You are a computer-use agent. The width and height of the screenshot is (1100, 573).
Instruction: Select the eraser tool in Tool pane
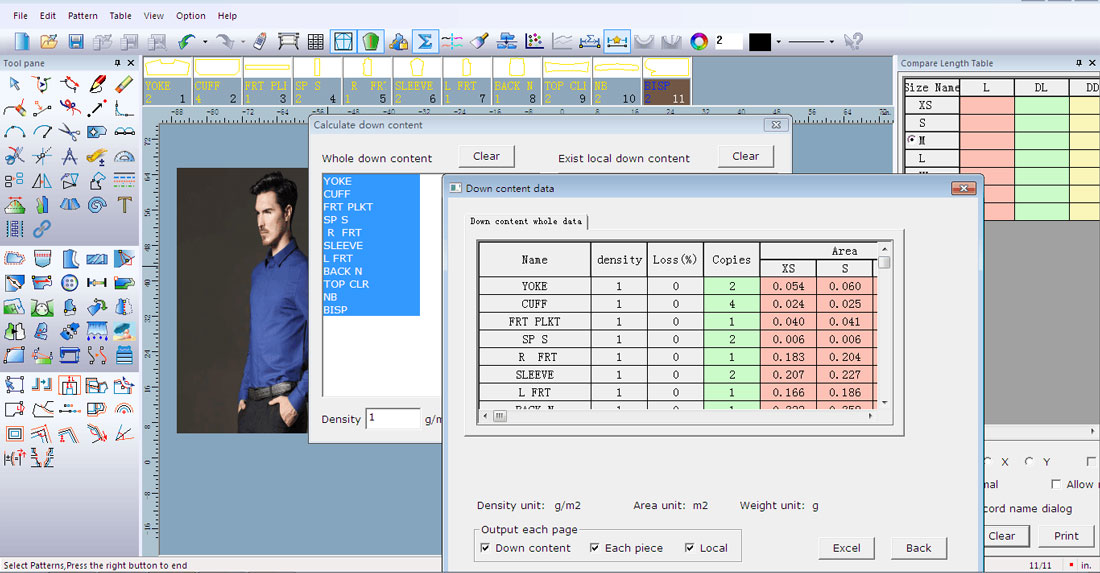point(124,84)
